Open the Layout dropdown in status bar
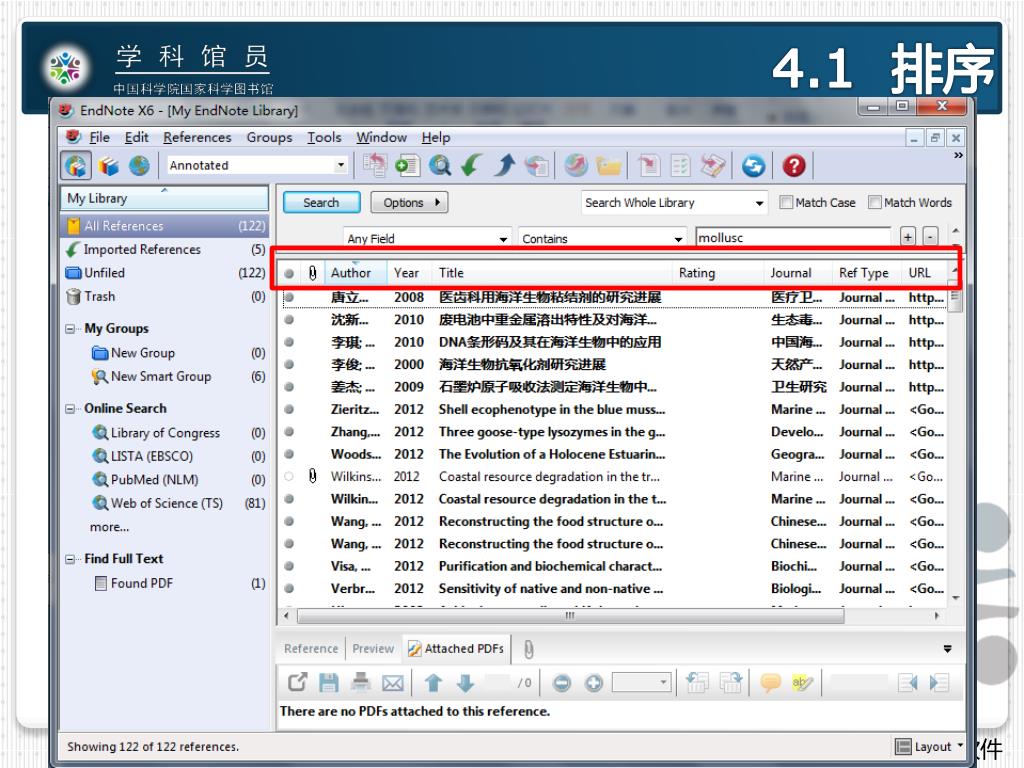 (x=929, y=746)
